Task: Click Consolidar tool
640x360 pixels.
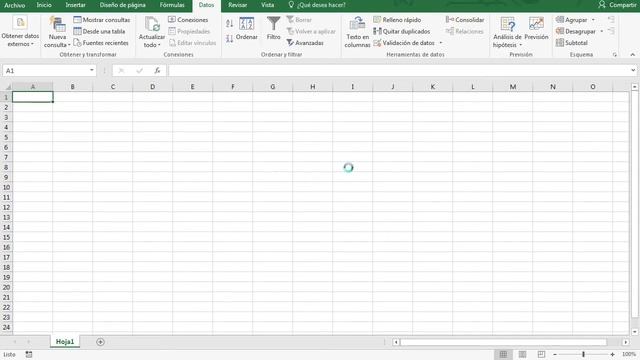Action: (x=465, y=20)
